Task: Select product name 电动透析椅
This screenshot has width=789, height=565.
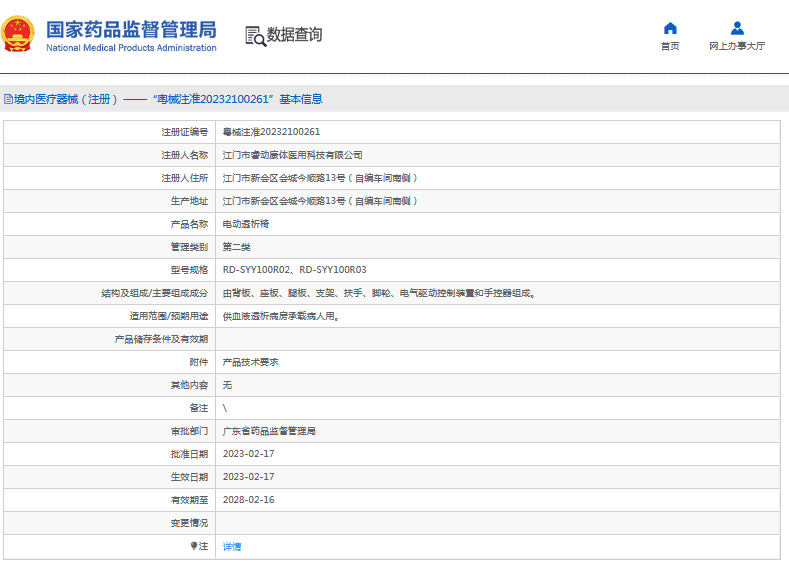Action: pos(246,224)
